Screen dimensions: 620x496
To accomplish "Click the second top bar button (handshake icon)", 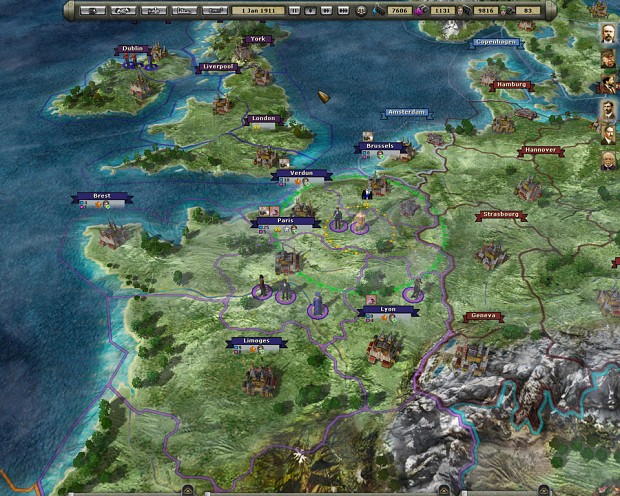I will click(x=123, y=11).
